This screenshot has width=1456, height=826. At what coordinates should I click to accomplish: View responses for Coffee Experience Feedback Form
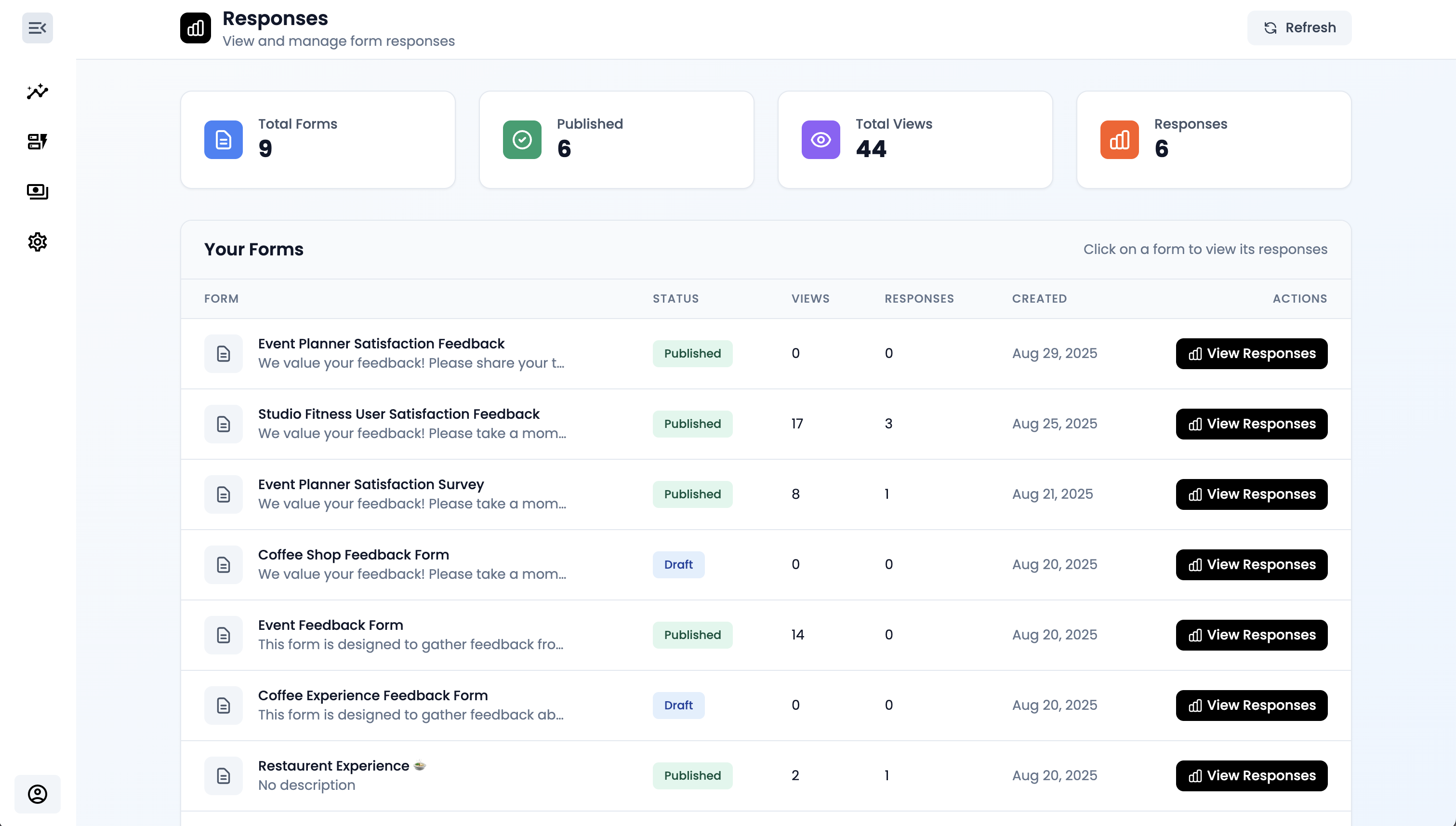(1252, 705)
